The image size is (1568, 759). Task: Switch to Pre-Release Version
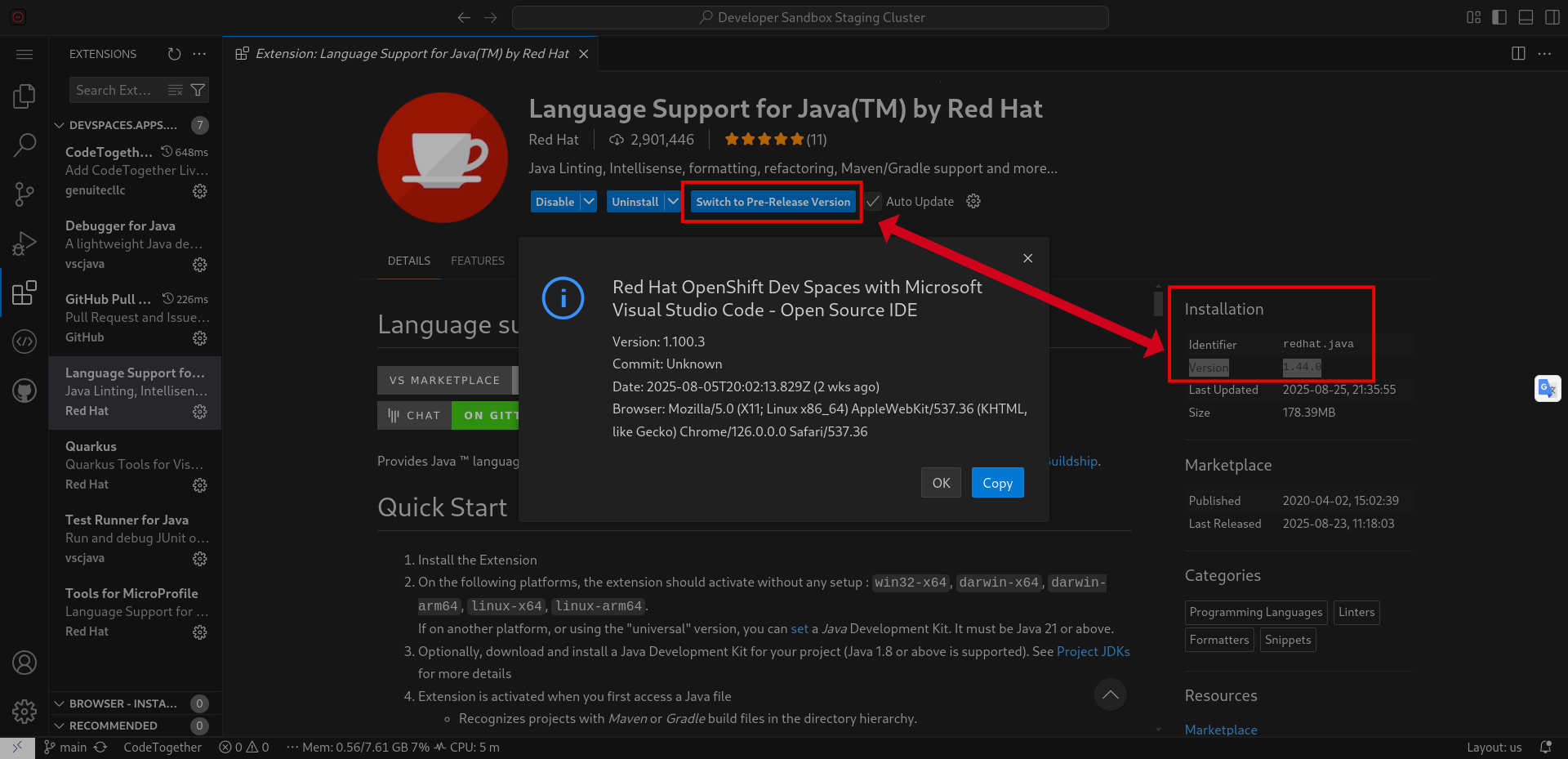coord(773,202)
